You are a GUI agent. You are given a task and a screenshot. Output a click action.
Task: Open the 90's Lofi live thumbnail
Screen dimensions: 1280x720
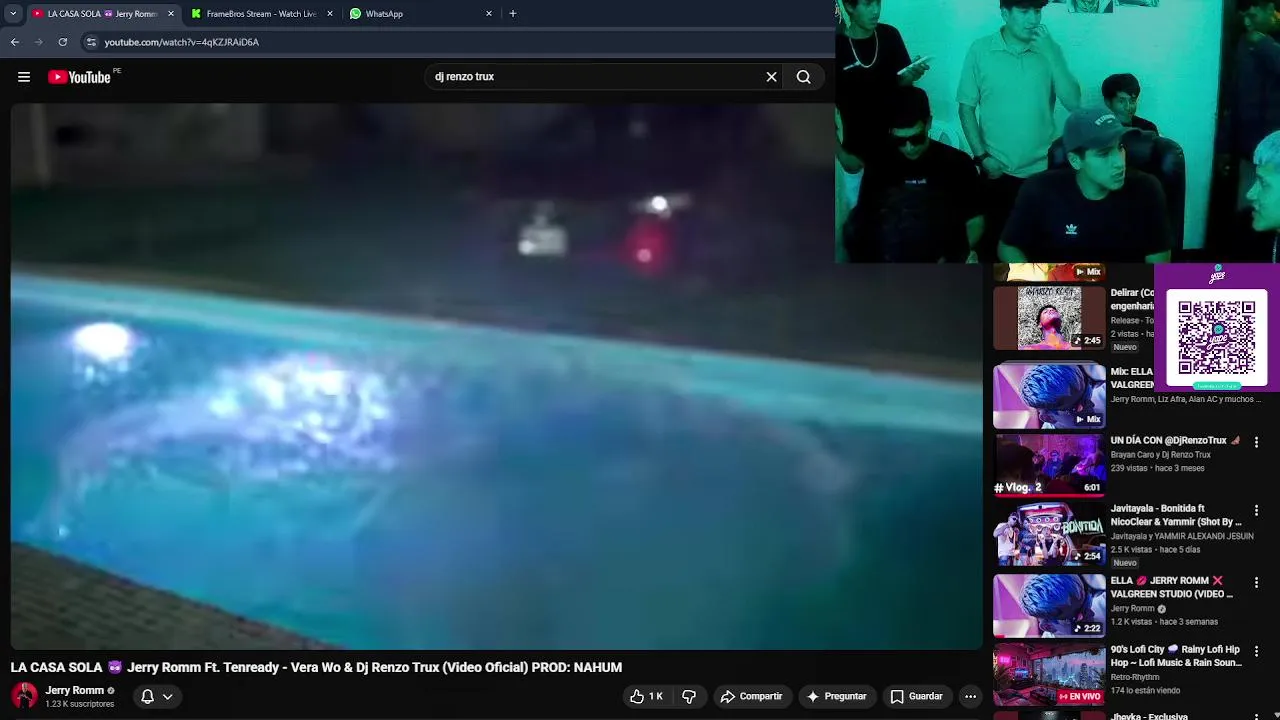[1049, 675]
